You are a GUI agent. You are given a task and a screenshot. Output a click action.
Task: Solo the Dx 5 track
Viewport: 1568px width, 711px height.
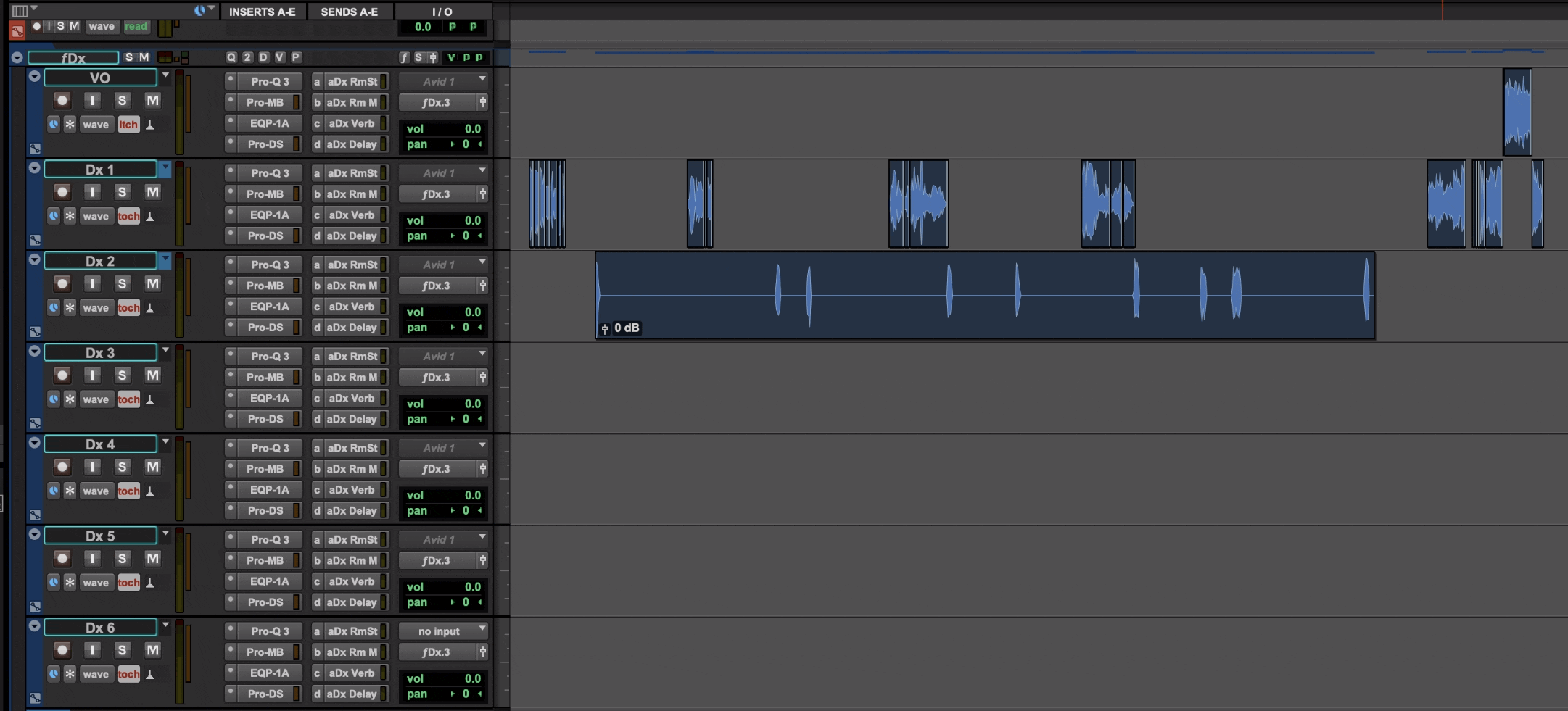tap(122, 559)
